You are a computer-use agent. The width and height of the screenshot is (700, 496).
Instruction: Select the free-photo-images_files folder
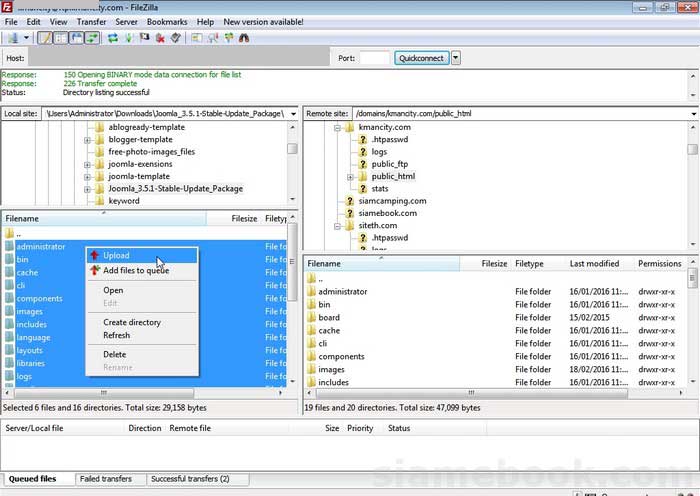tap(152, 152)
